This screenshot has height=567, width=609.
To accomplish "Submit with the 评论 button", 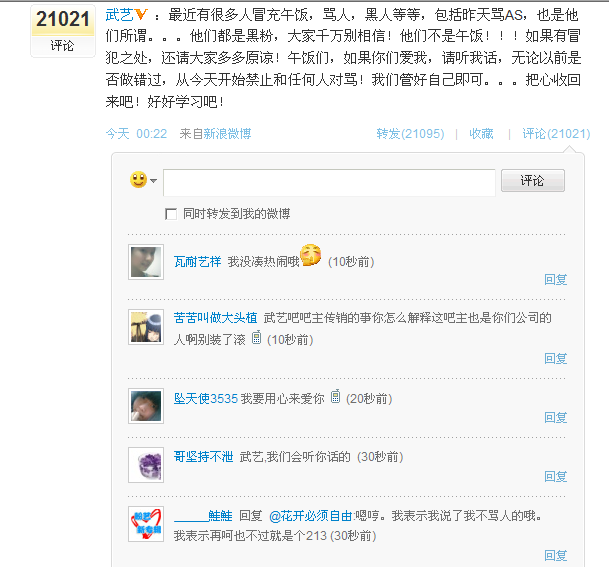I will [532, 181].
